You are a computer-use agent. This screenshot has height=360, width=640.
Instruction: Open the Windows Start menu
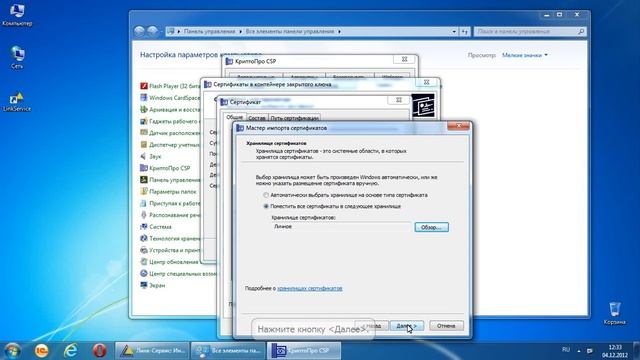12,351
